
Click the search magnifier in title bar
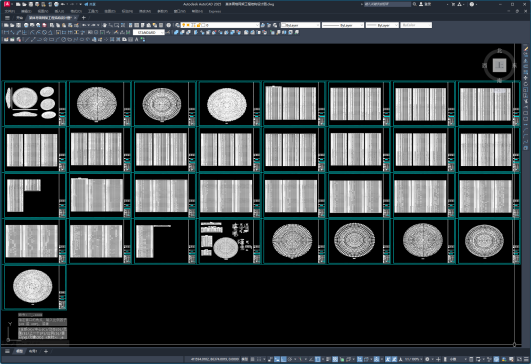tap(415, 4)
